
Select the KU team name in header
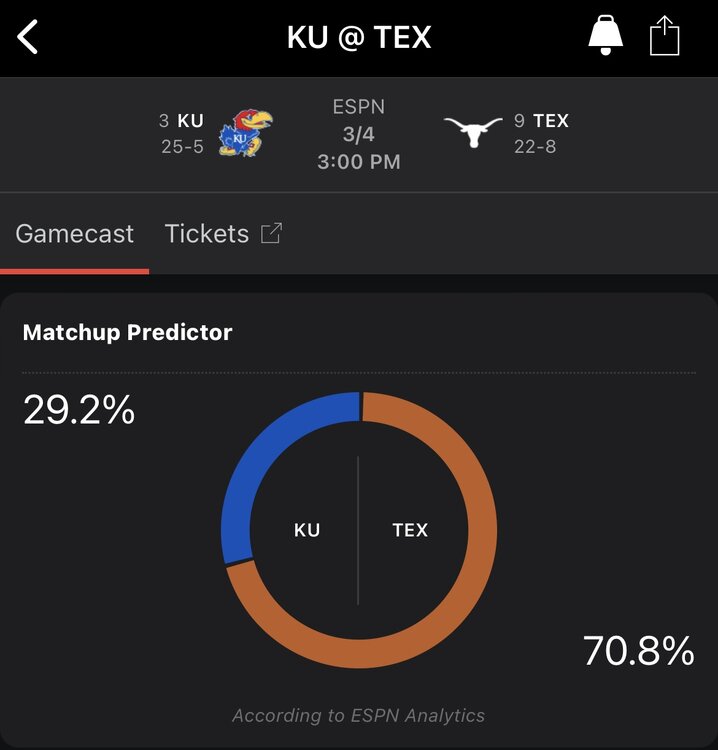click(190, 121)
